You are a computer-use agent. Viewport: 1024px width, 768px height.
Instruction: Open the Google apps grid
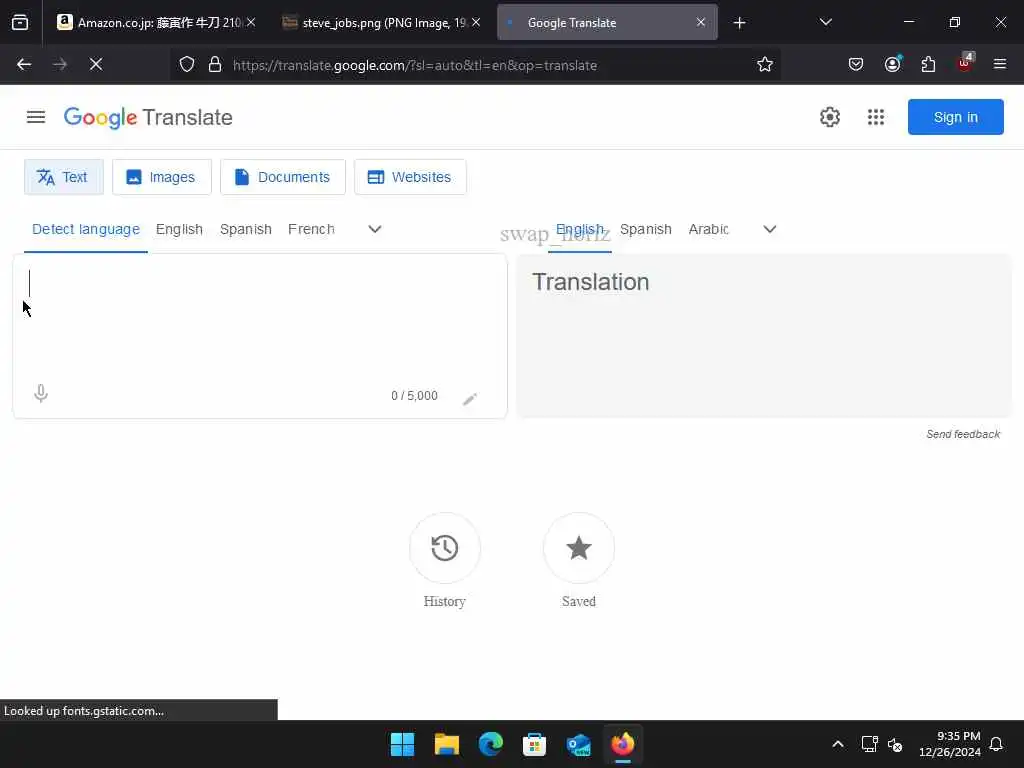876,117
